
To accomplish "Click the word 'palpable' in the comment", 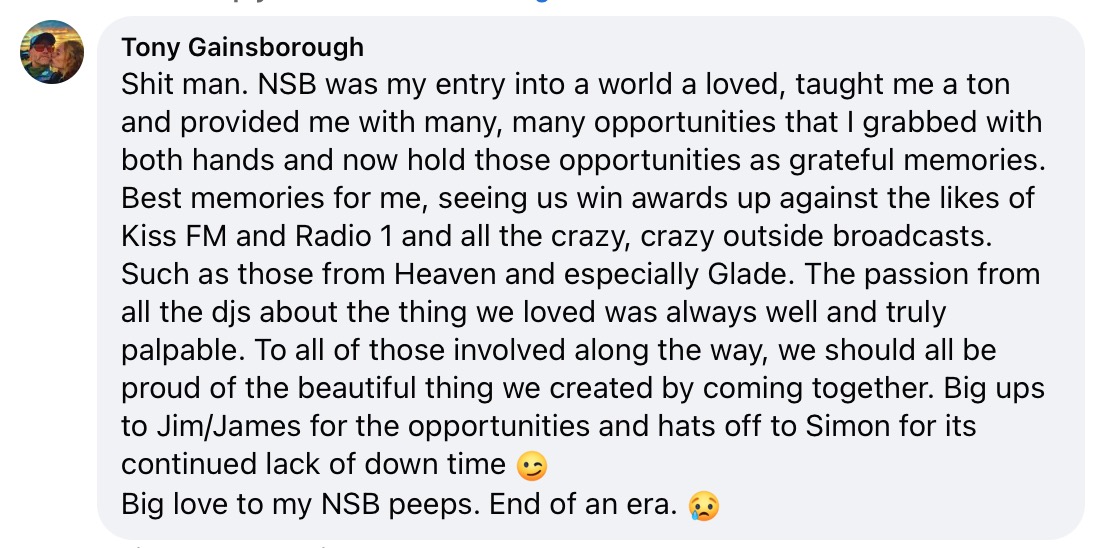I will pyautogui.click(x=184, y=351).
